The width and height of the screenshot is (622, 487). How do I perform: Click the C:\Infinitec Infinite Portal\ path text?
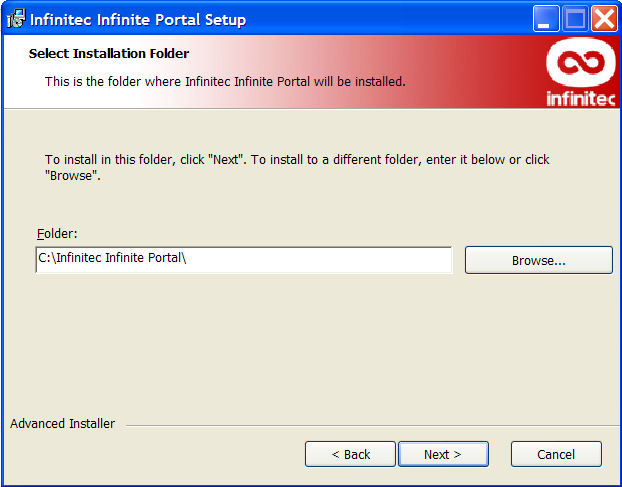coord(112,258)
